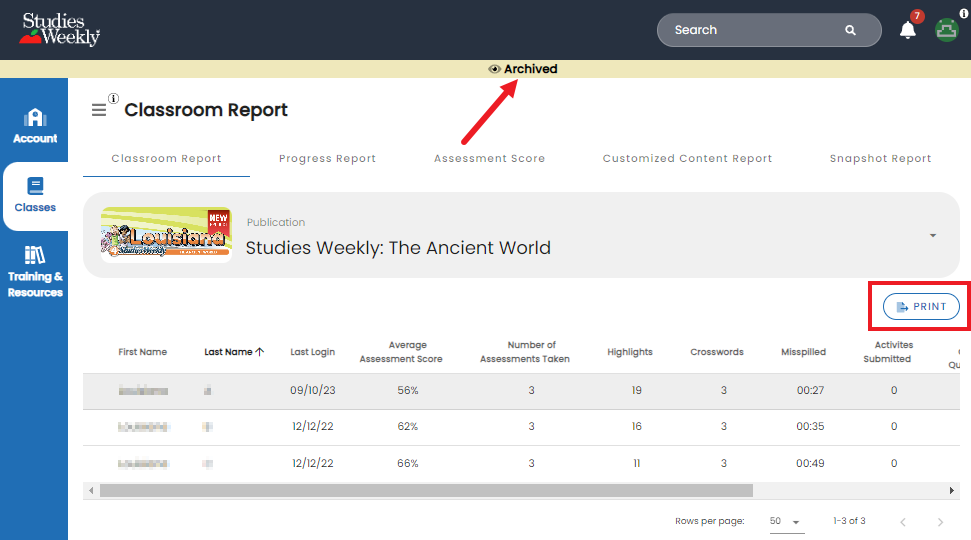Open Training & Resources in sidebar
The height and width of the screenshot is (540, 971).
click(35, 272)
